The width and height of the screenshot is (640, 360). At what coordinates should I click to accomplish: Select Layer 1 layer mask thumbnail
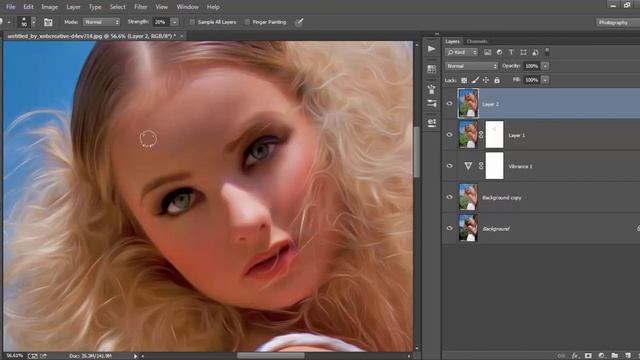tap(494, 134)
